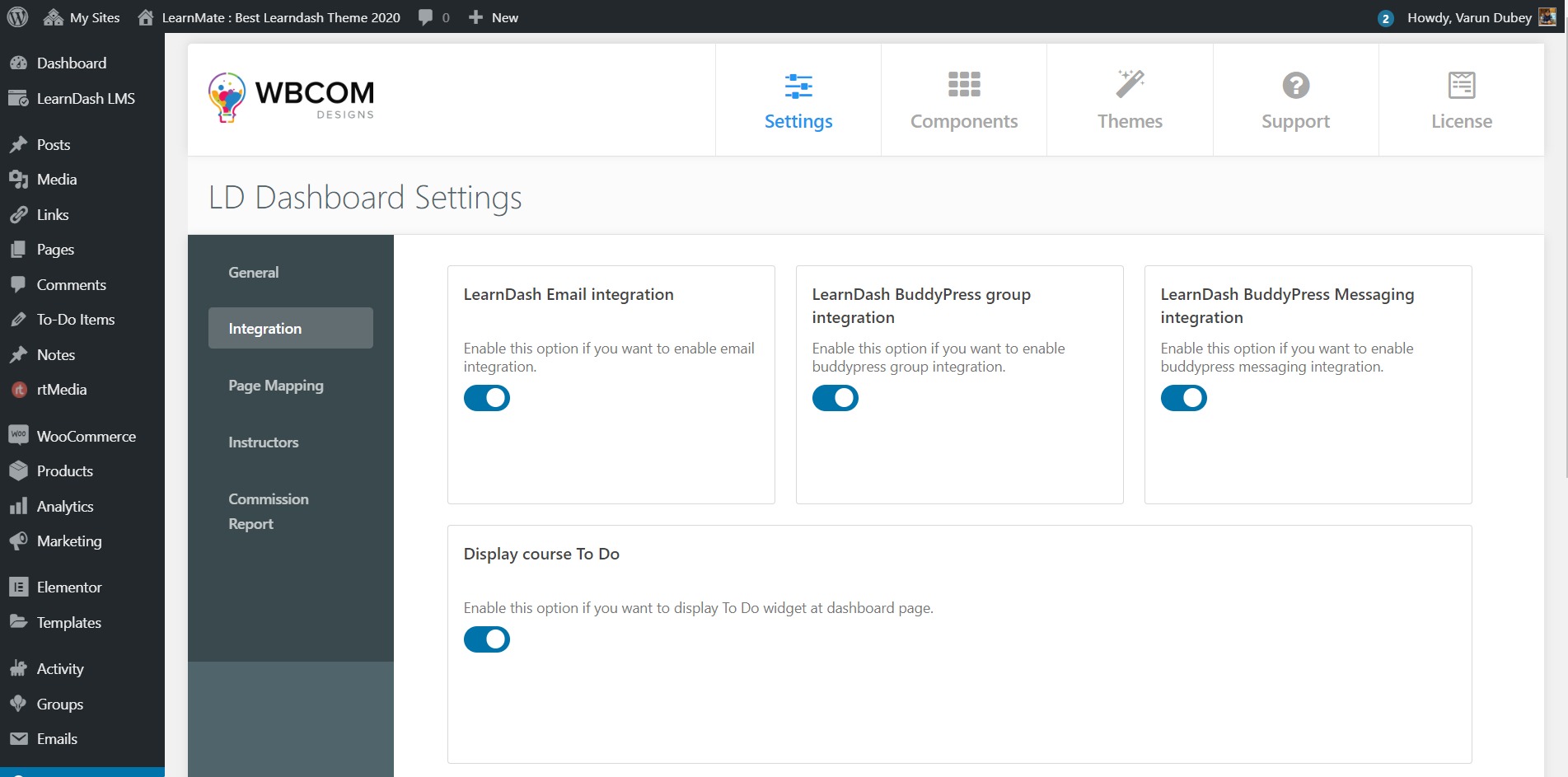Go to the Support tab
This screenshot has width=1568, height=777.
[x=1295, y=101]
